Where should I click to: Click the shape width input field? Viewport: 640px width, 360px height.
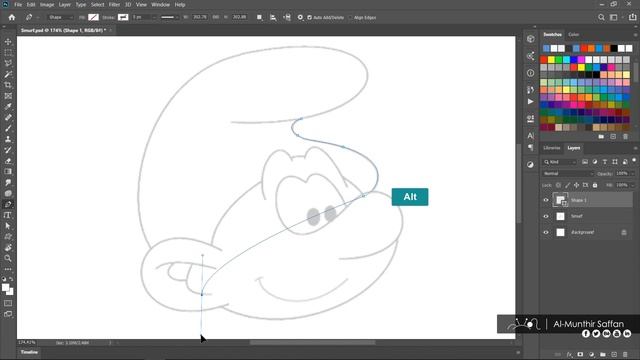tap(200, 17)
